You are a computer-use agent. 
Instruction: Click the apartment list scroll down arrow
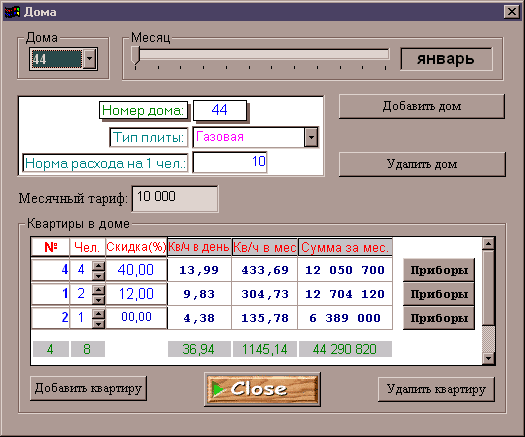point(489,358)
